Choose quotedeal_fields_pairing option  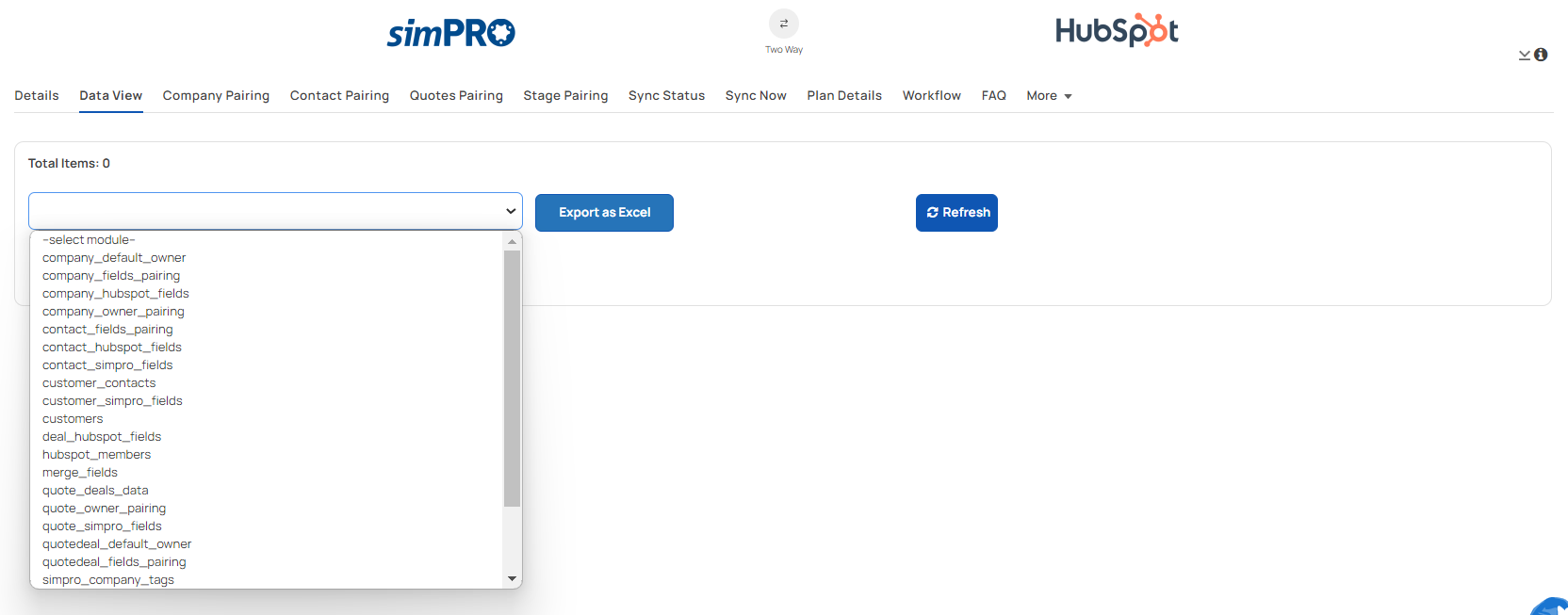click(x=268, y=562)
